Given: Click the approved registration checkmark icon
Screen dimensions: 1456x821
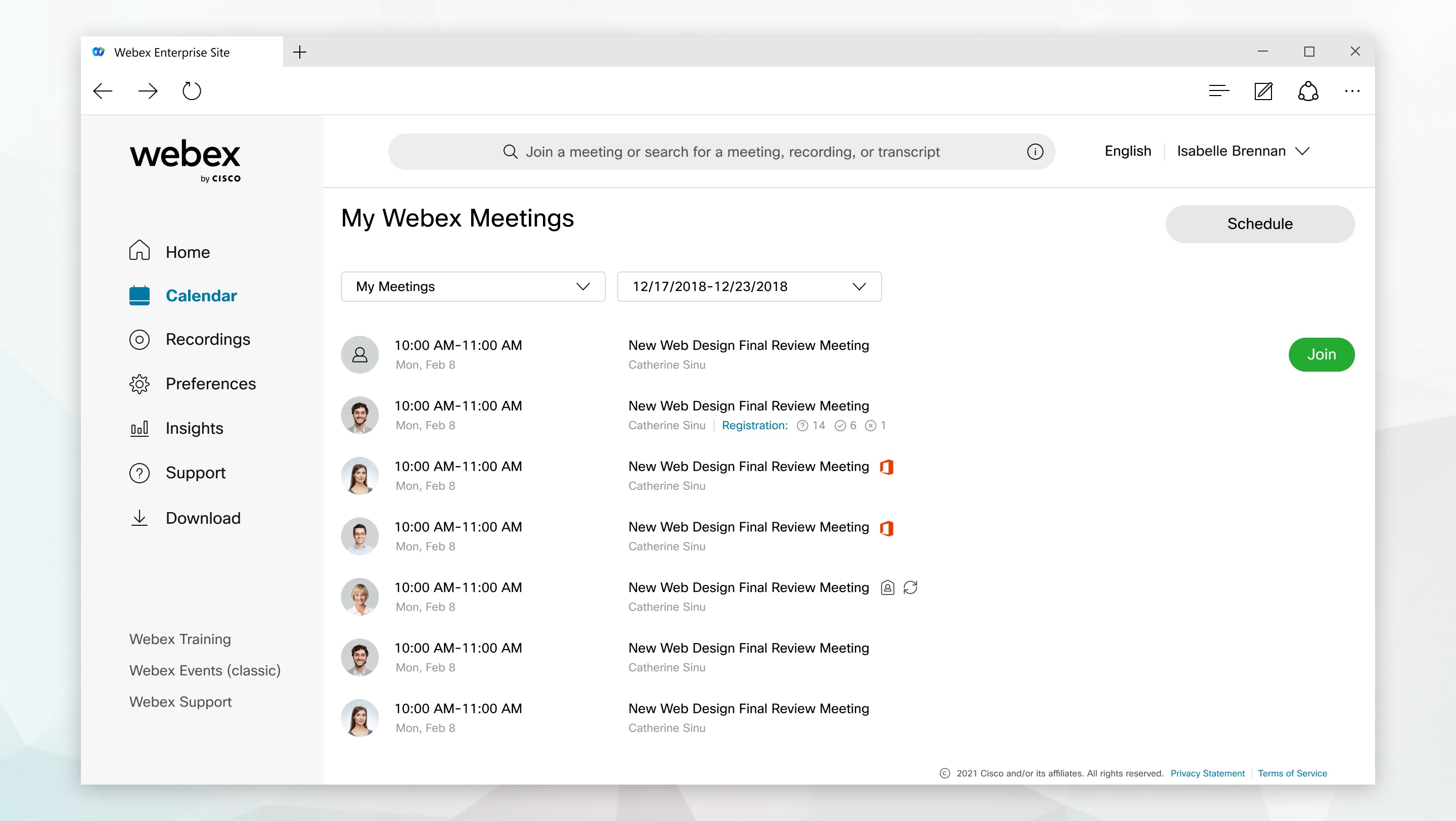Looking at the screenshot, I should [840, 426].
